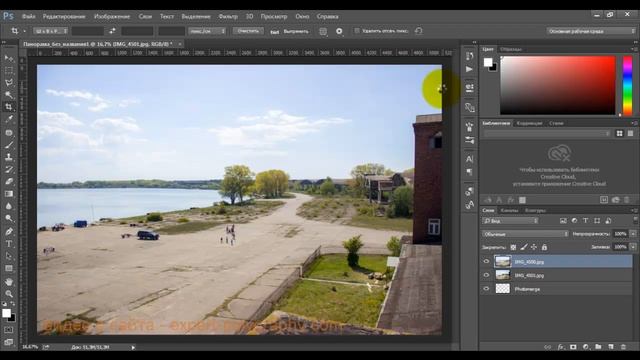The width and height of the screenshot is (640, 360).
Task: Select the Brush tool
Action: pyautogui.click(x=9, y=144)
